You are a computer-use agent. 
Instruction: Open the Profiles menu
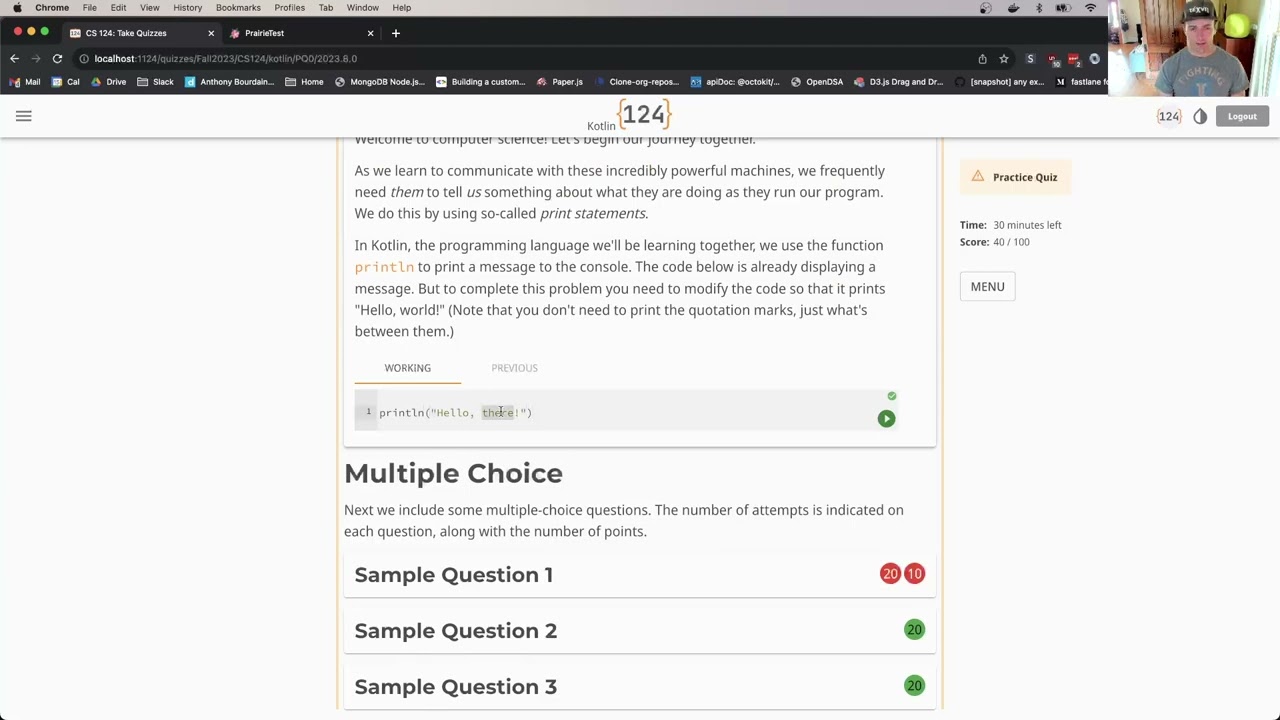point(289,8)
